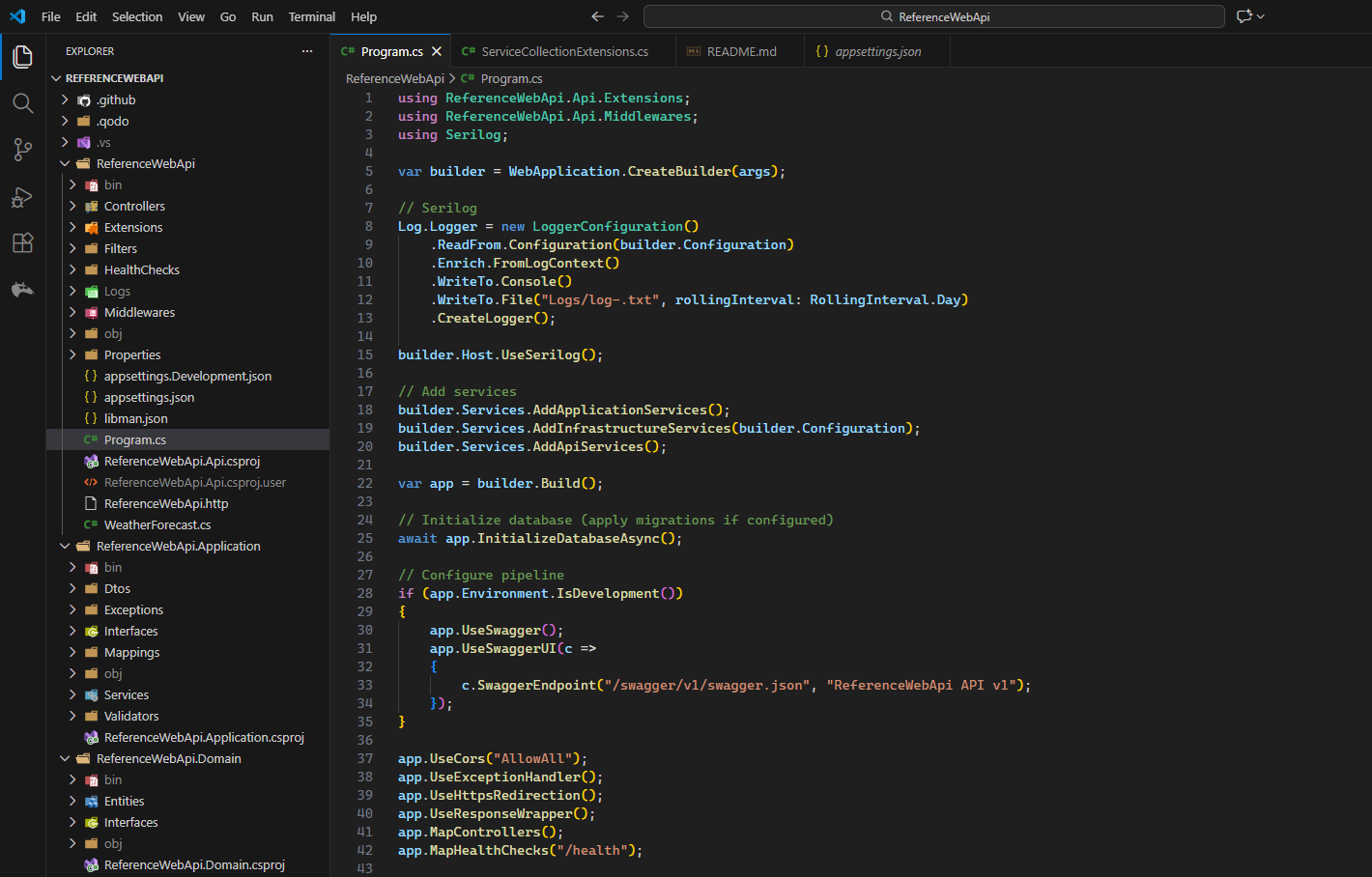Open WeatherForecast.cs file
The height and width of the screenshot is (877, 1372).
click(188, 524)
